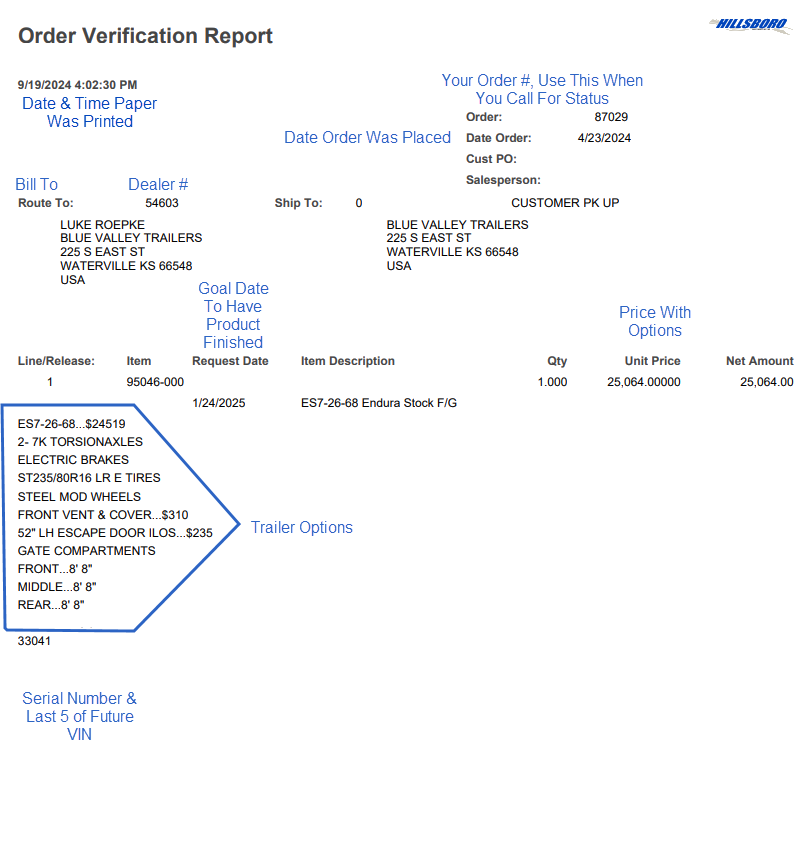Select ST235/80R16 LR E TIRES line

click(89, 478)
